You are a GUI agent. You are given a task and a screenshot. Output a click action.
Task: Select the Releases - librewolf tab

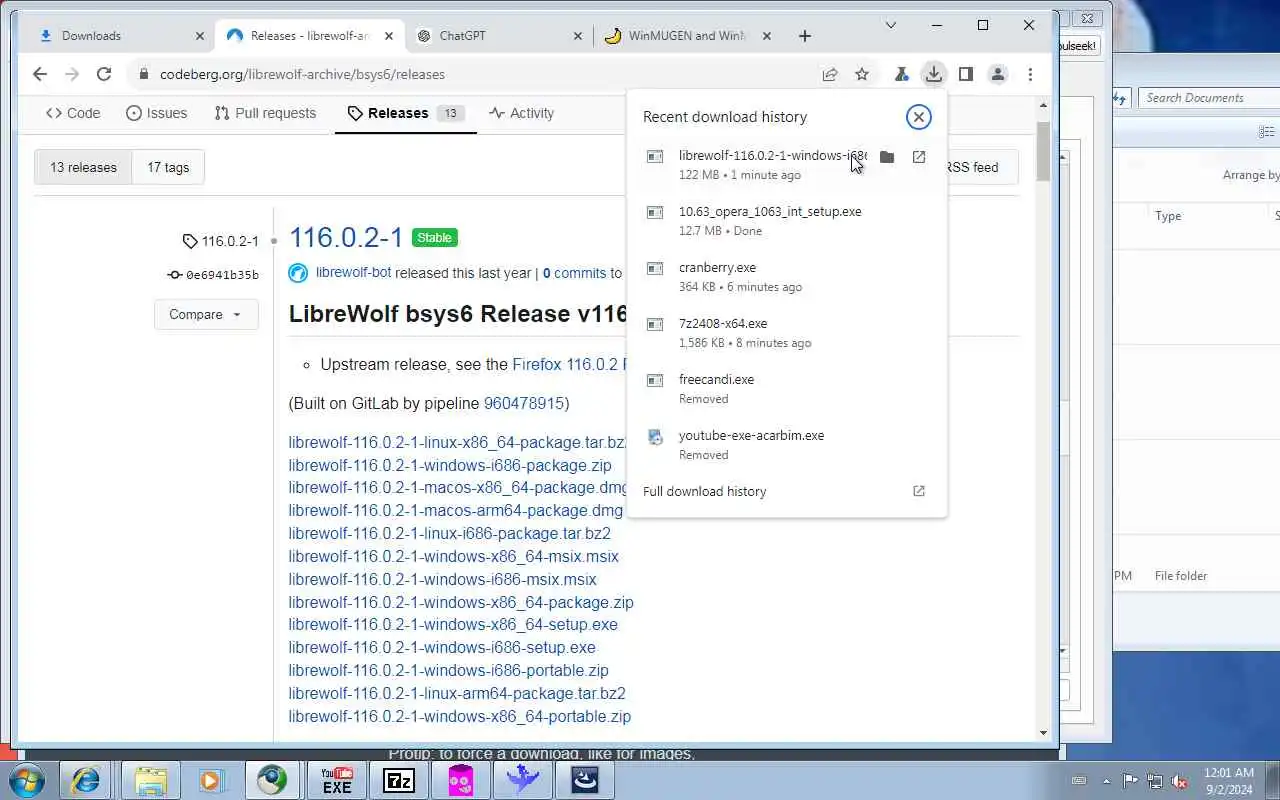(308, 36)
